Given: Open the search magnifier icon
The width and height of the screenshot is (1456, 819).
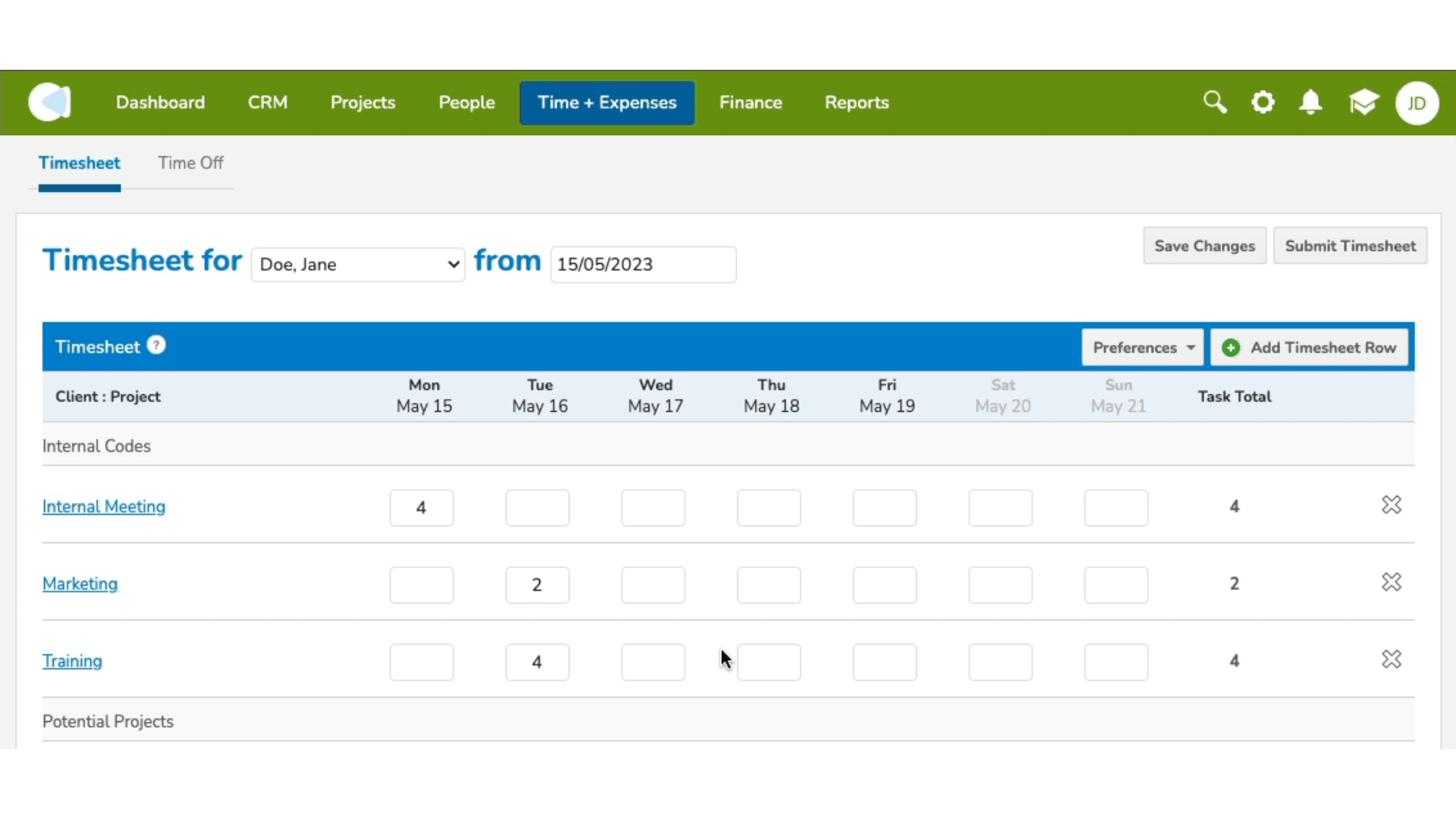Looking at the screenshot, I should 1215,102.
